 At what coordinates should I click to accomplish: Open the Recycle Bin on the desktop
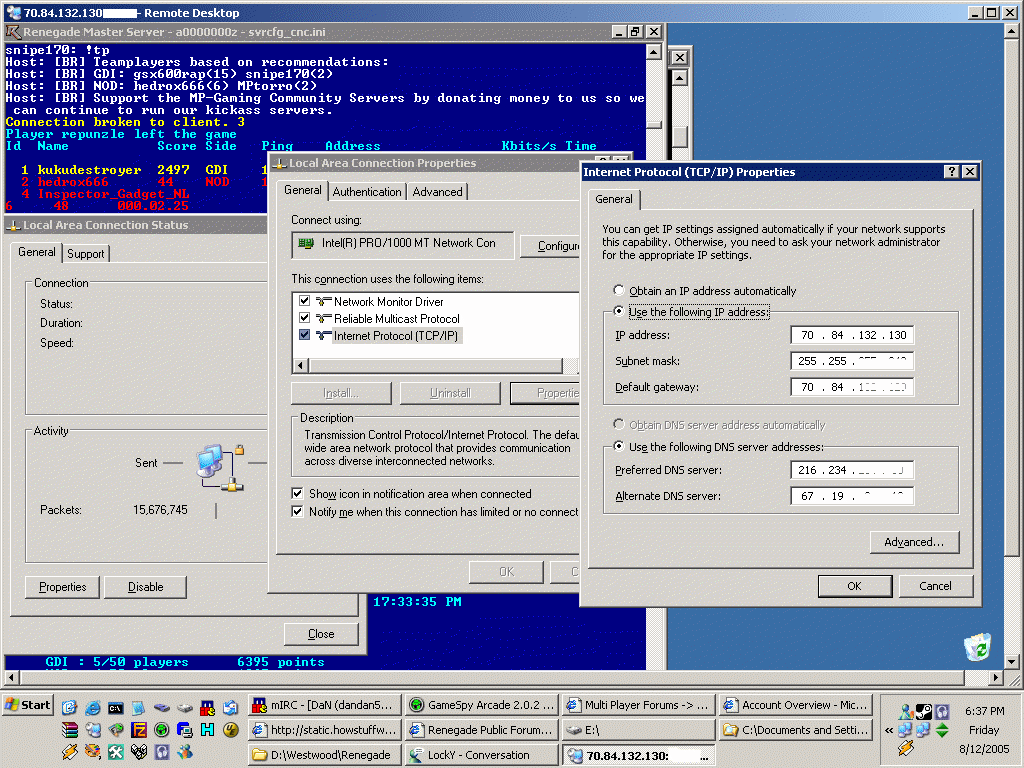point(977,645)
